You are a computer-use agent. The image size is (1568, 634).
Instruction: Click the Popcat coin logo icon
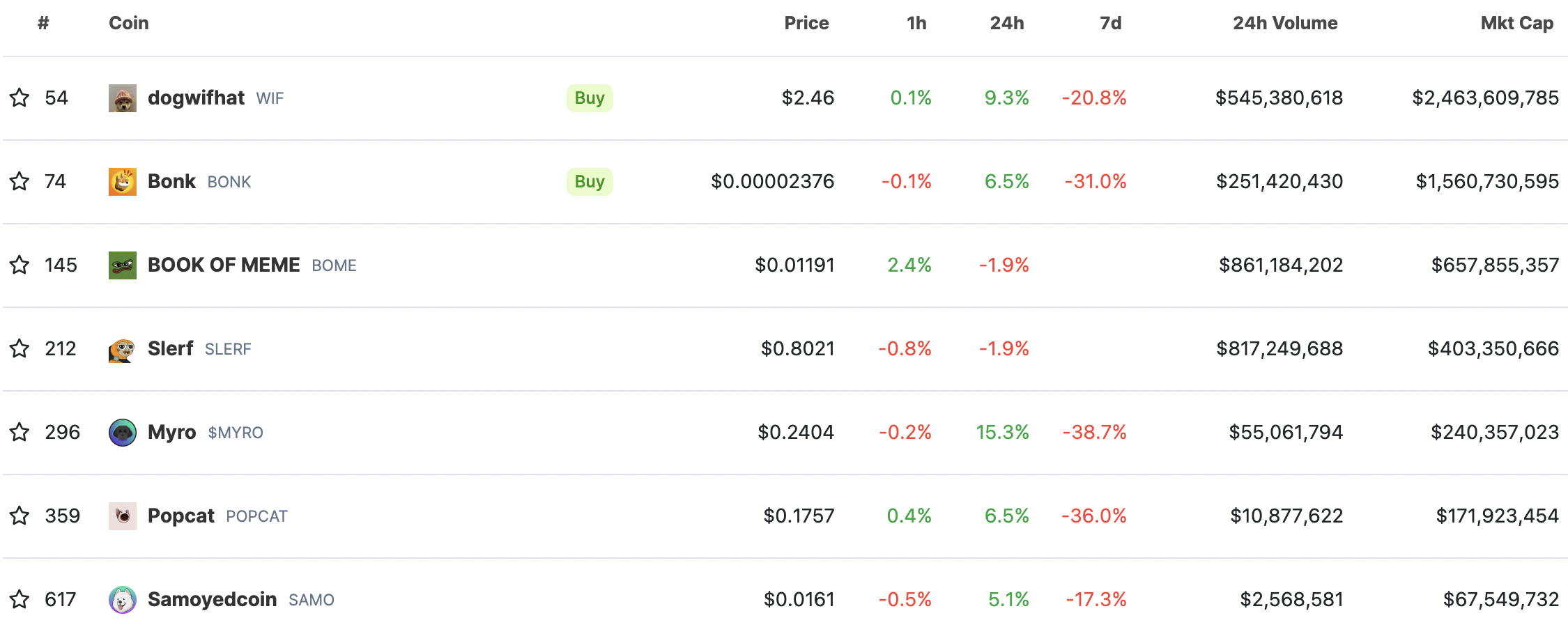123,516
